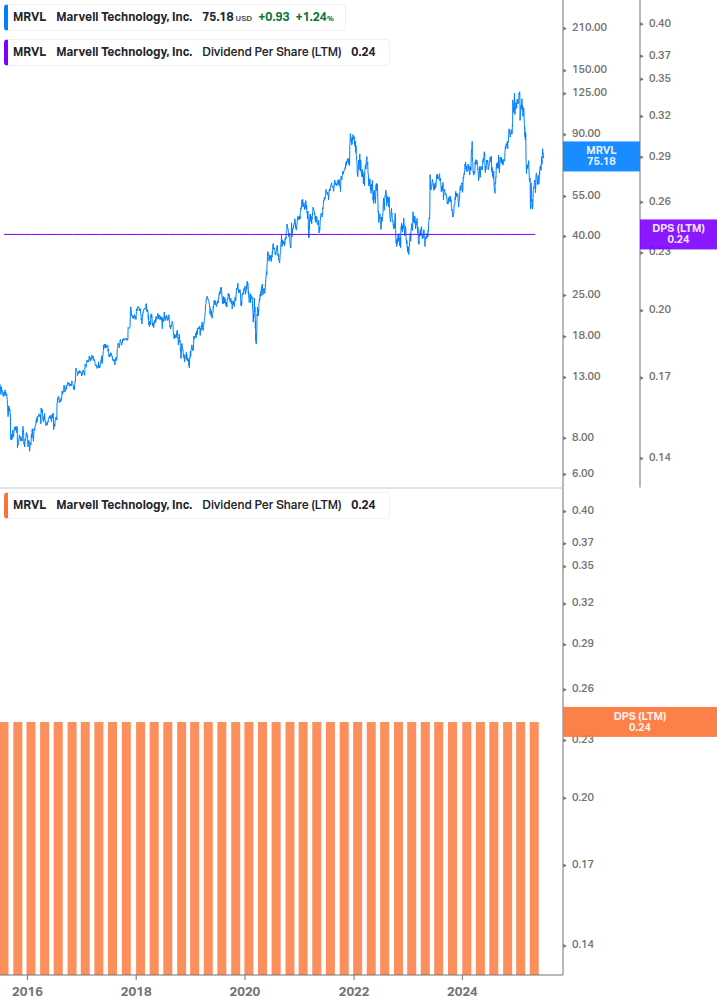Click the 210.00 price axis label

589,28
